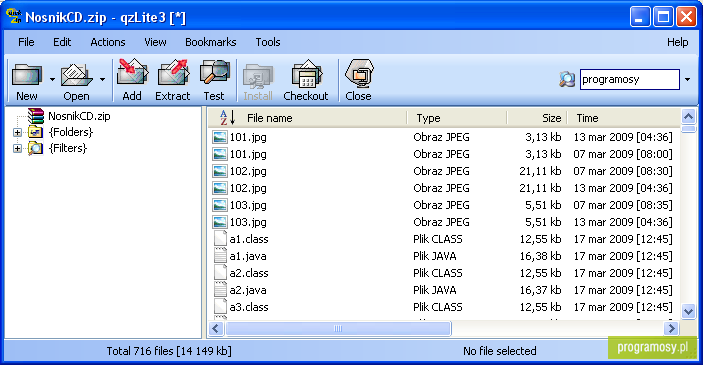
Task: Open the Bookmarks menu
Action: pyautogui.click(x=210, y=42)
